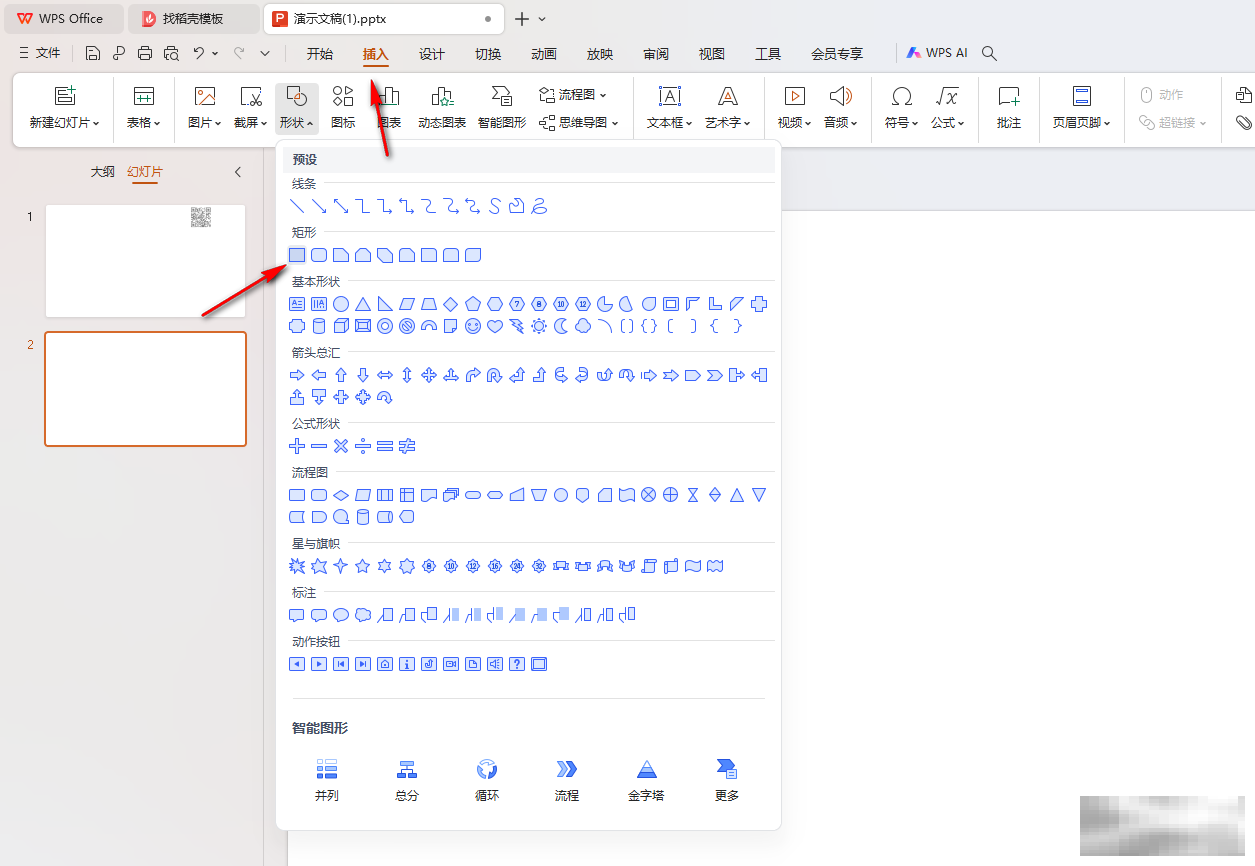Switch to the 设计 ribbon tab

click(432, 54)
